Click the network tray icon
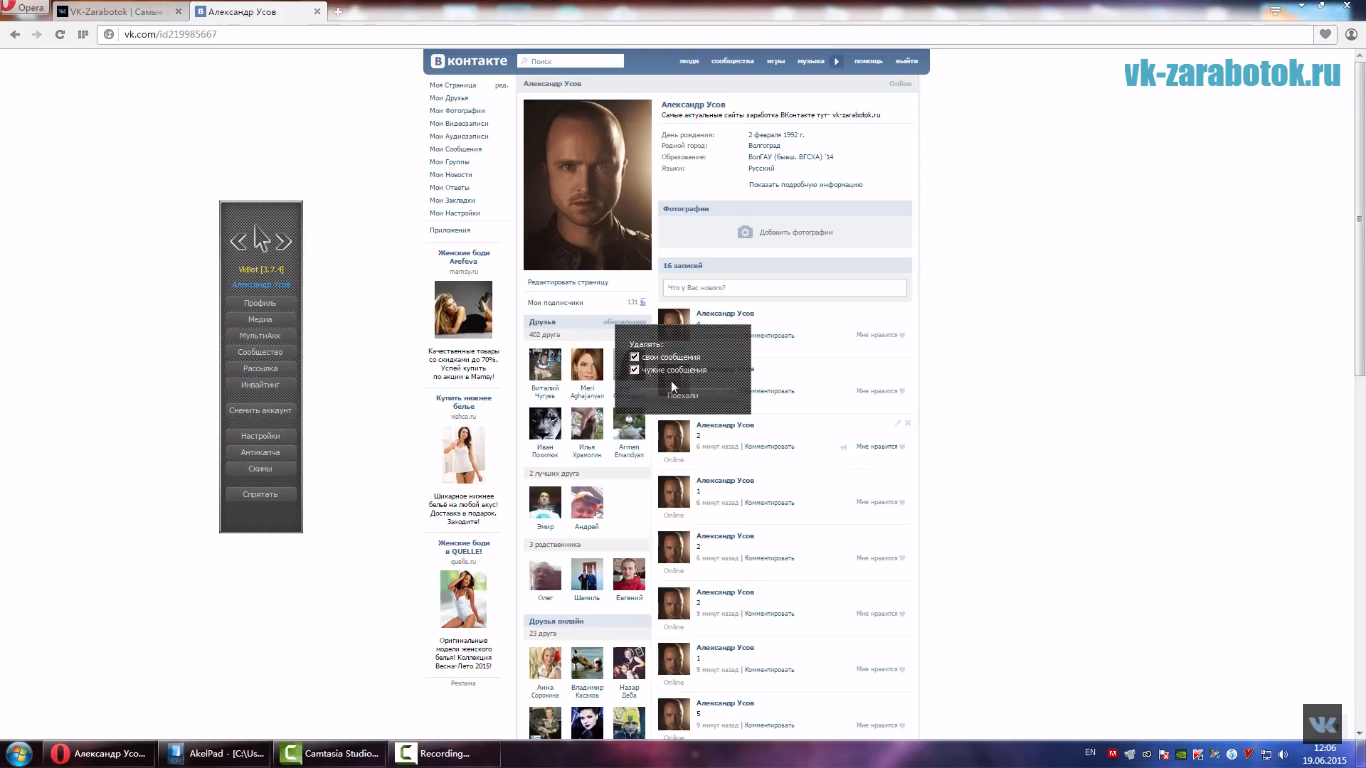Image resolution: width=1366 pixels, height=768 pixels. click(x=1266, y=754)
